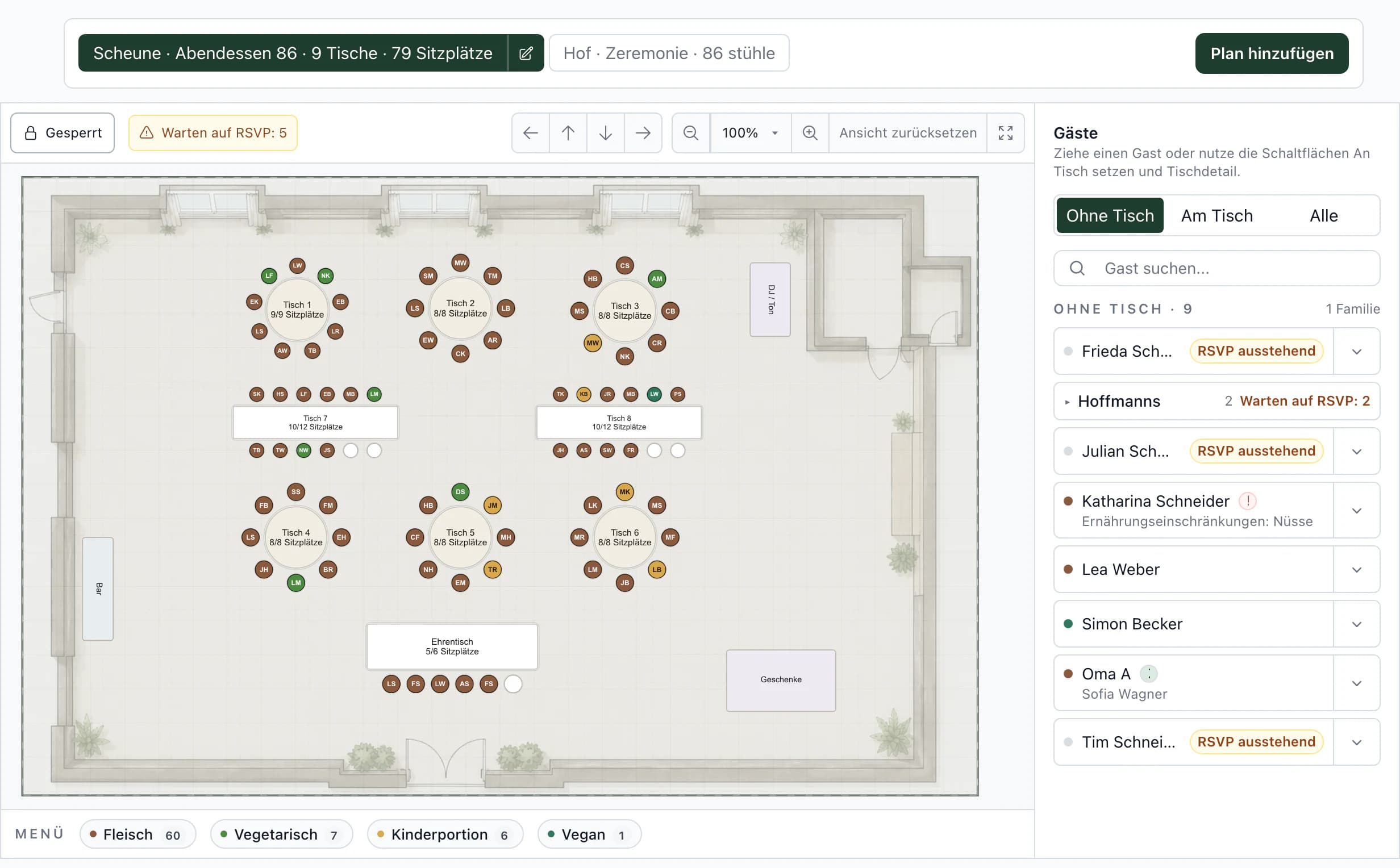Pan view right with the right arrow

(x=643, y=133)
